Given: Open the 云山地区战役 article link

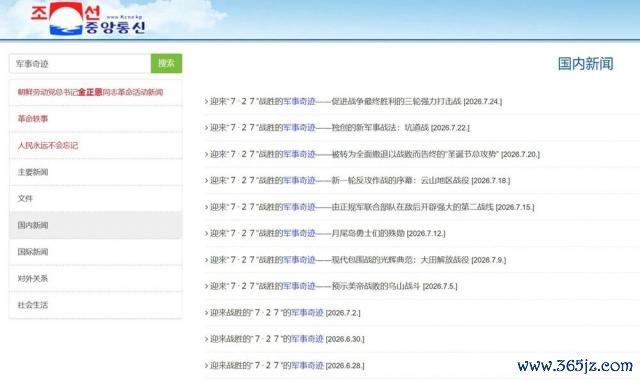Looking at the screenshot, I should (360, 180).
